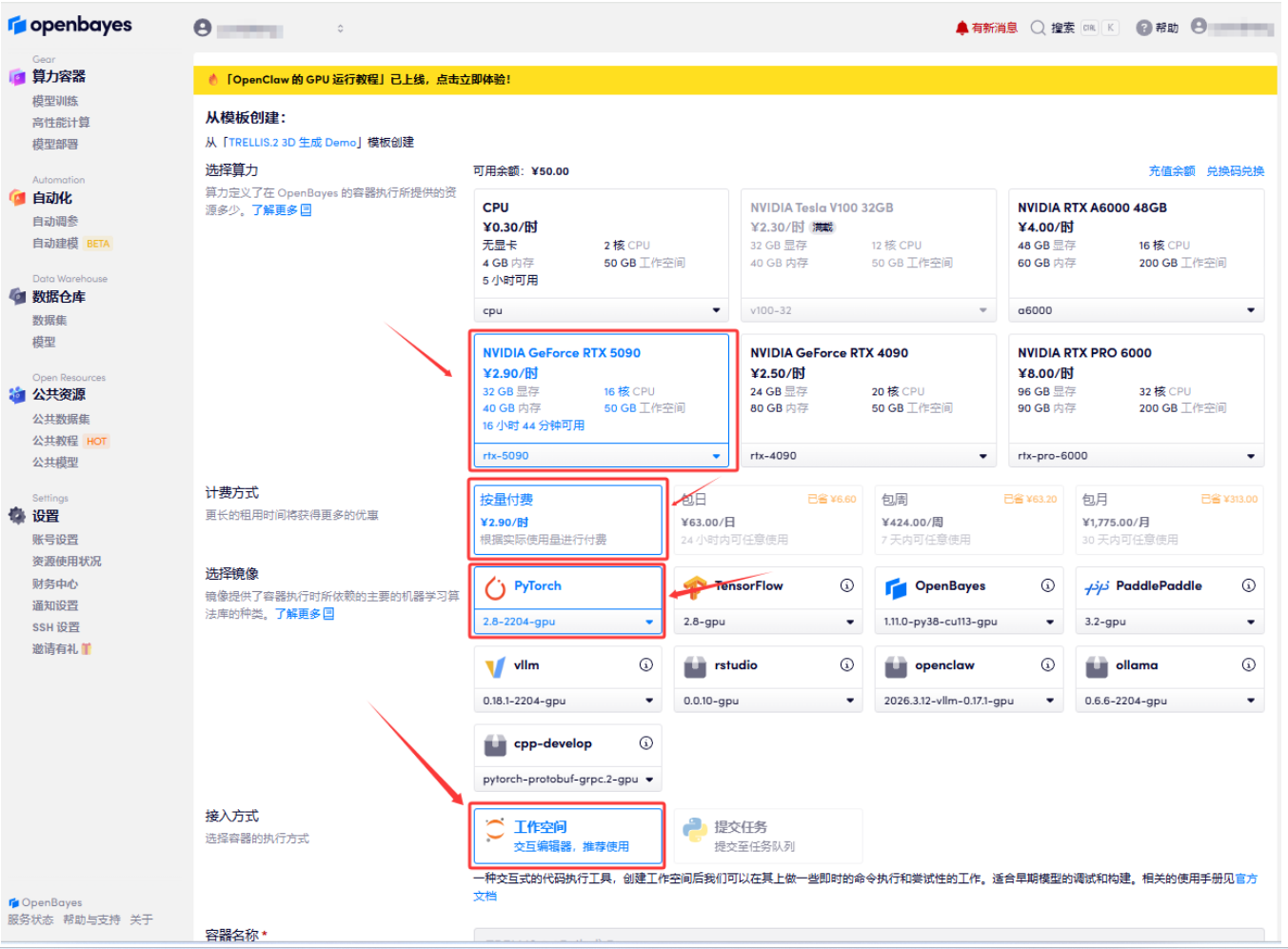Image resolution: width=1288 pixels, height=949 pixels.
Task: Click the rstudio info icon
Action: [846, 664]
